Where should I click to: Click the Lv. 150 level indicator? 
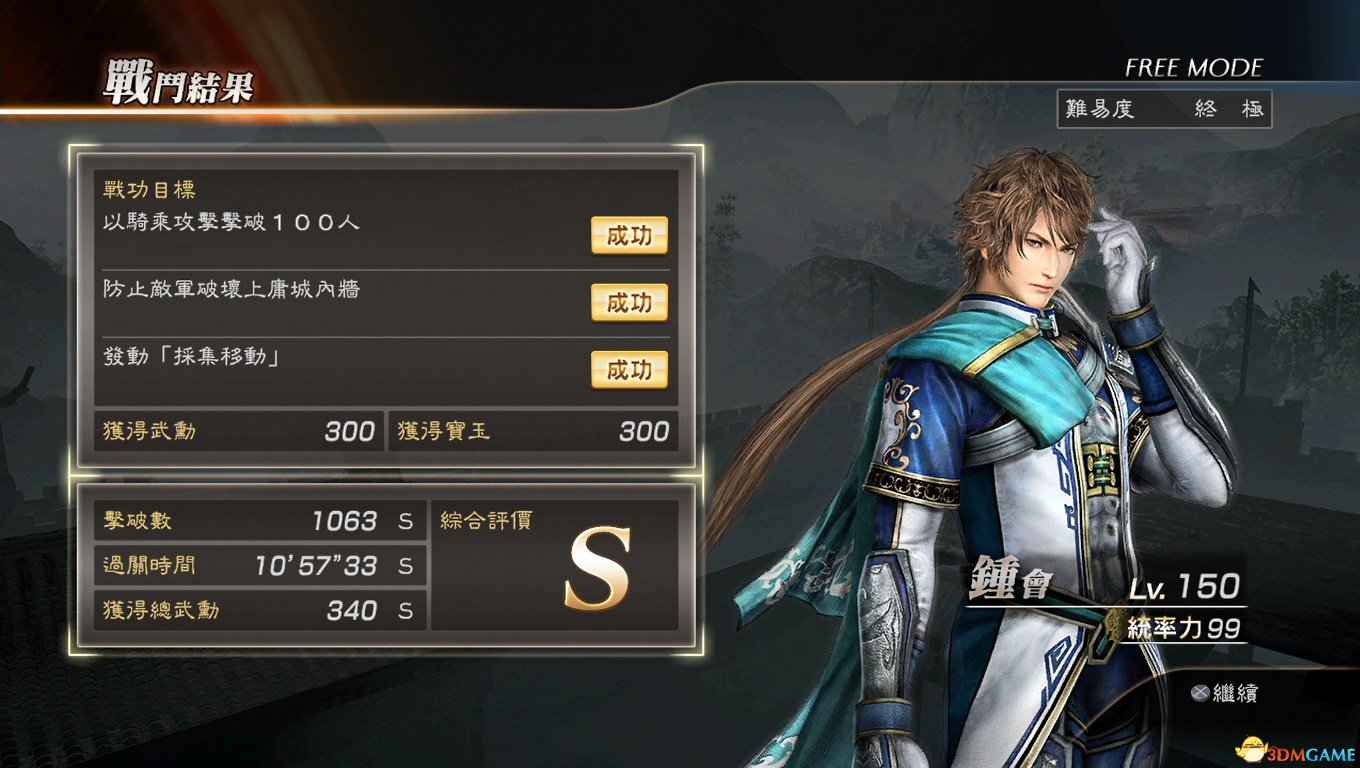(1186, 586)
